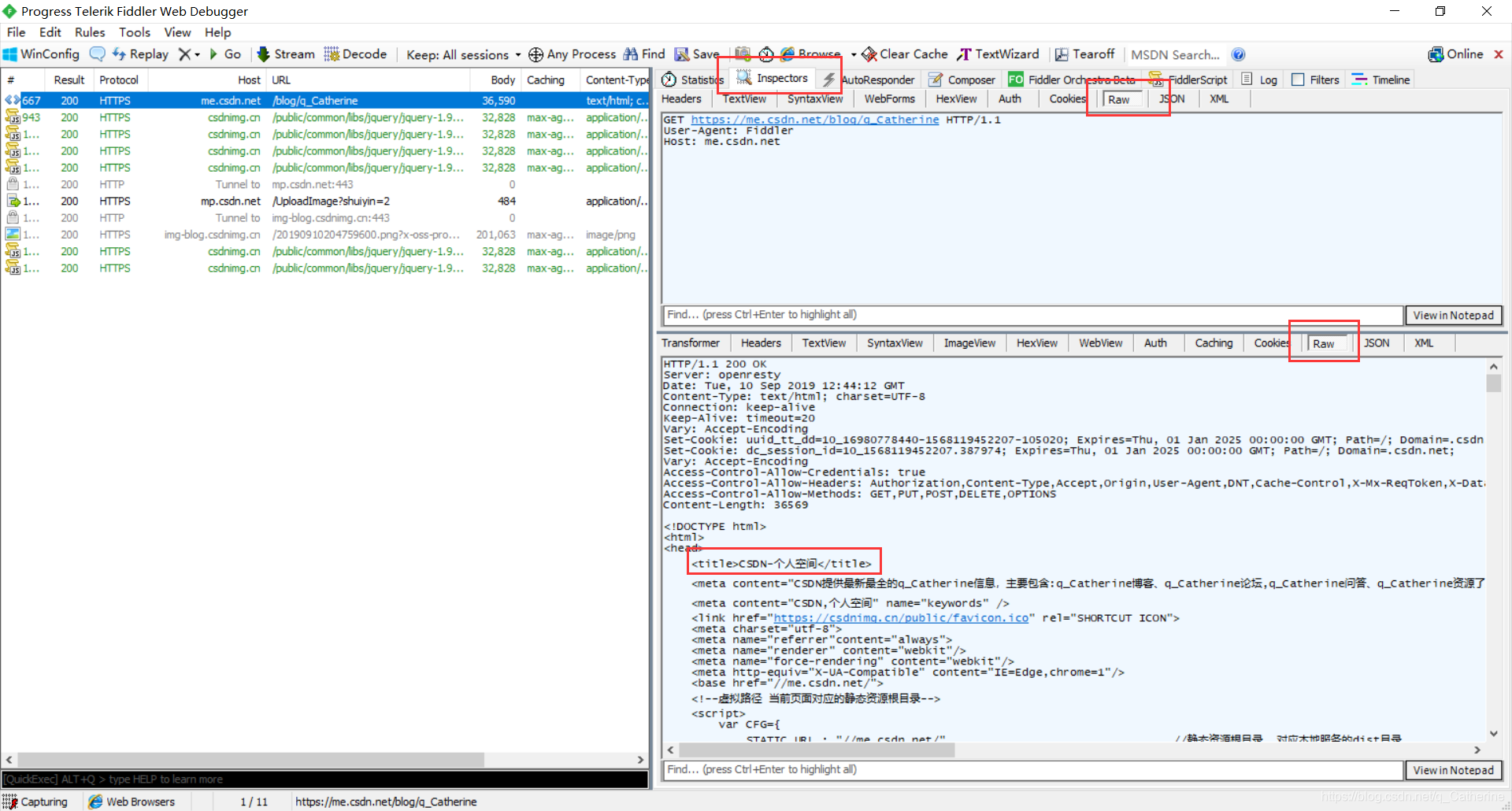Click View in Notepad for request
The image size is (1512, 811).
[1453, 315]
